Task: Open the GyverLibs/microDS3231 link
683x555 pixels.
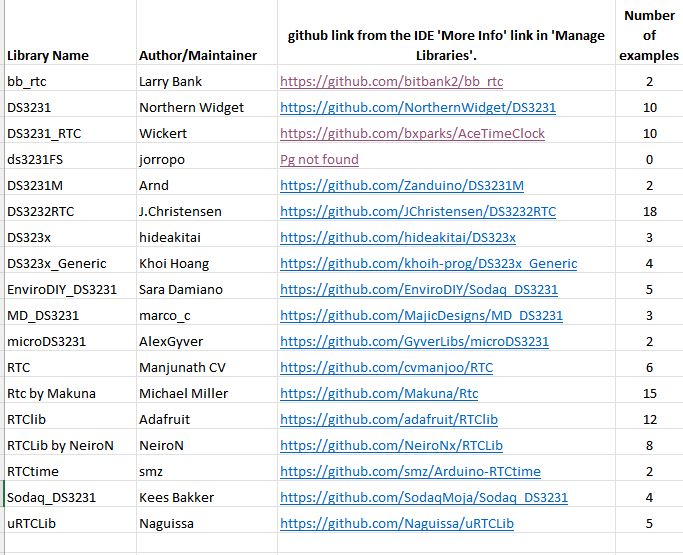Action: [414, 342]
